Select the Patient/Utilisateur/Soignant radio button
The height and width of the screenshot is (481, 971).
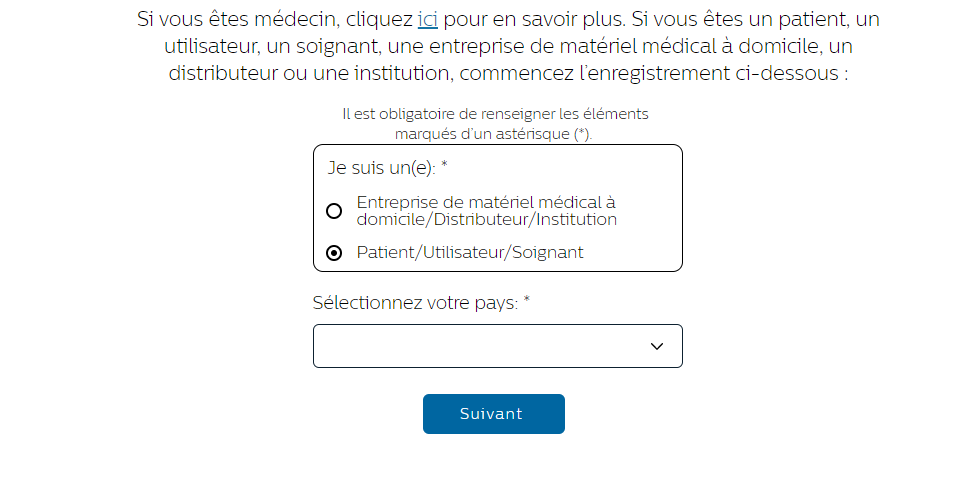click(x=334, y=253)
